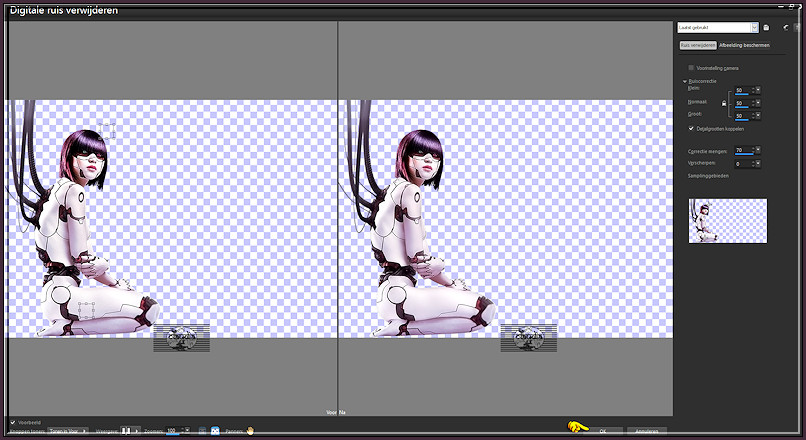Open the Verscherpen slider dropdown
This screenshot has width=806, height=440.
coord(758,163)
